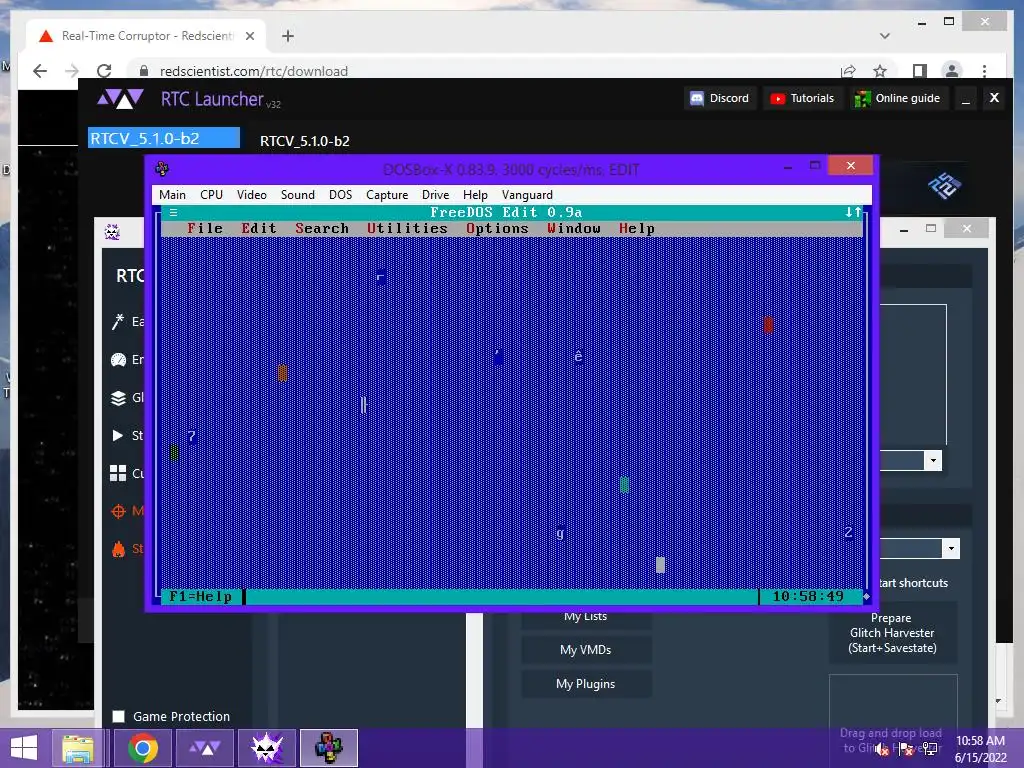Open the DOS menu in DOSBox-X
The width and height of the screenshot is (1024, 768).
click(x=340, y=195)
